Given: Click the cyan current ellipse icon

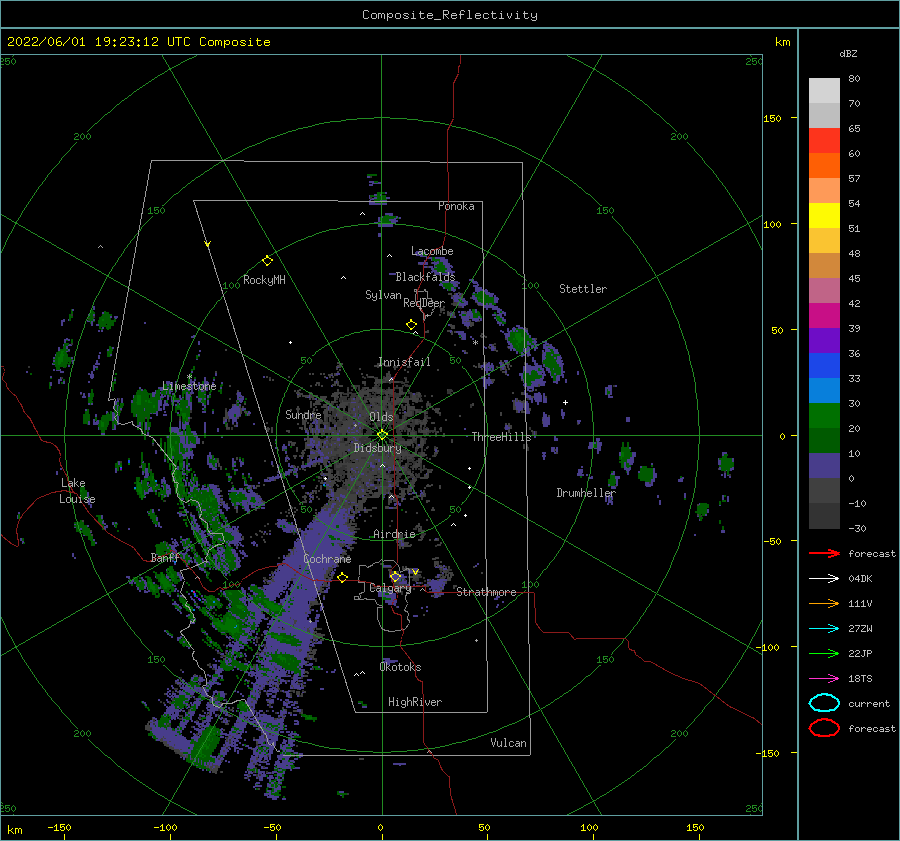Looking at the screenshot, I should pos(824,703).
